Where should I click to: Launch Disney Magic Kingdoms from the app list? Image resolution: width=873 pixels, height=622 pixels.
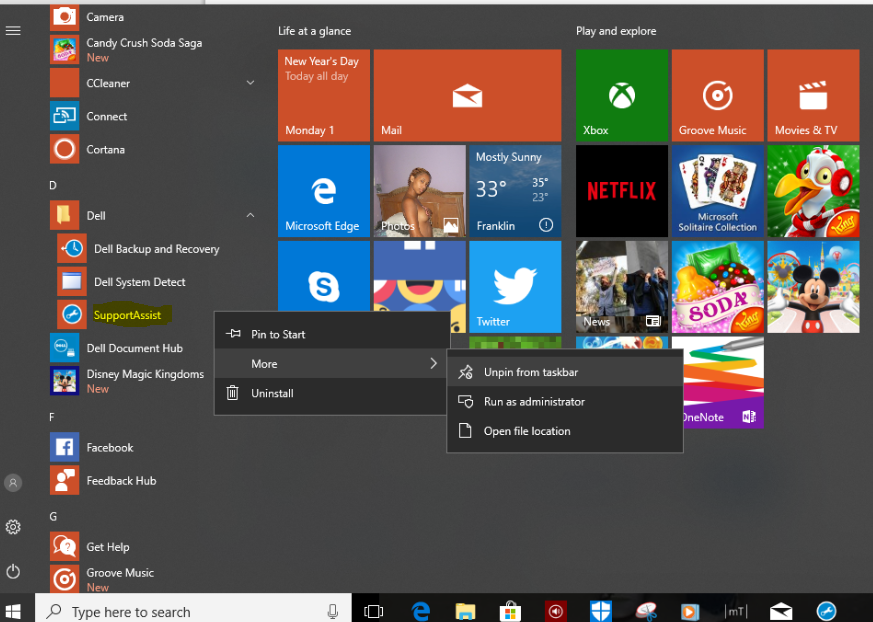(x=125, y=381)
